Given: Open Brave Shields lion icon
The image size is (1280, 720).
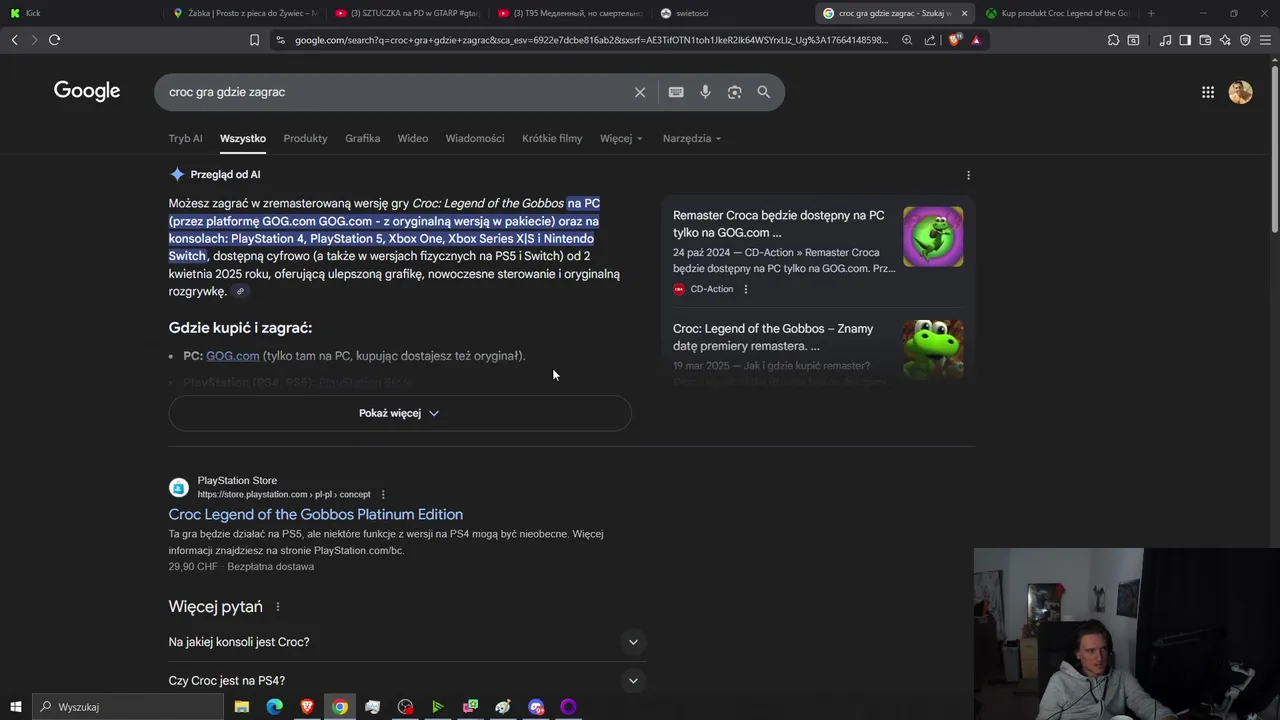Looking at the screenshot, I should coord(954,40).
